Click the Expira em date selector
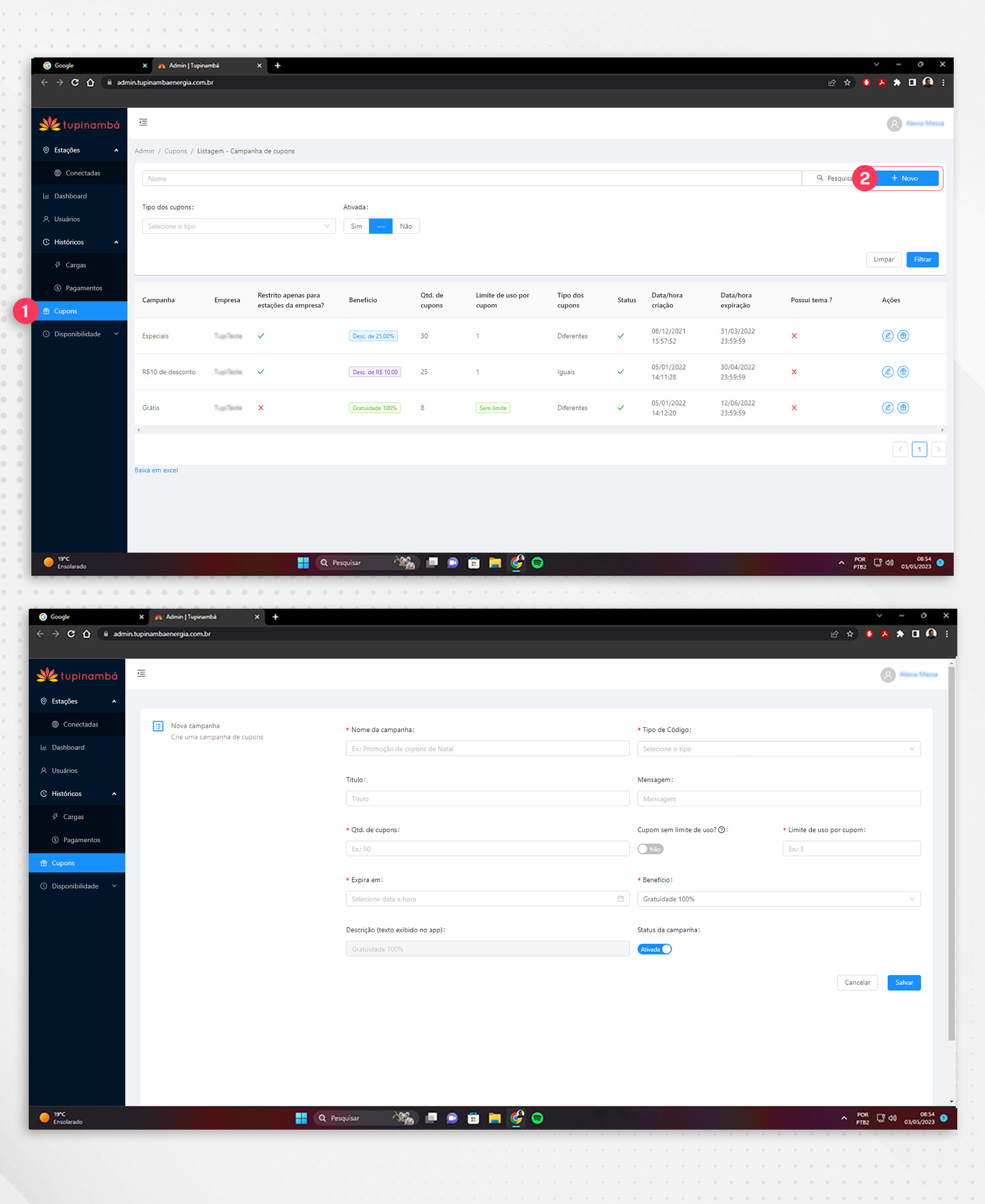985x1204 pixels. click(x=486, y=898)
